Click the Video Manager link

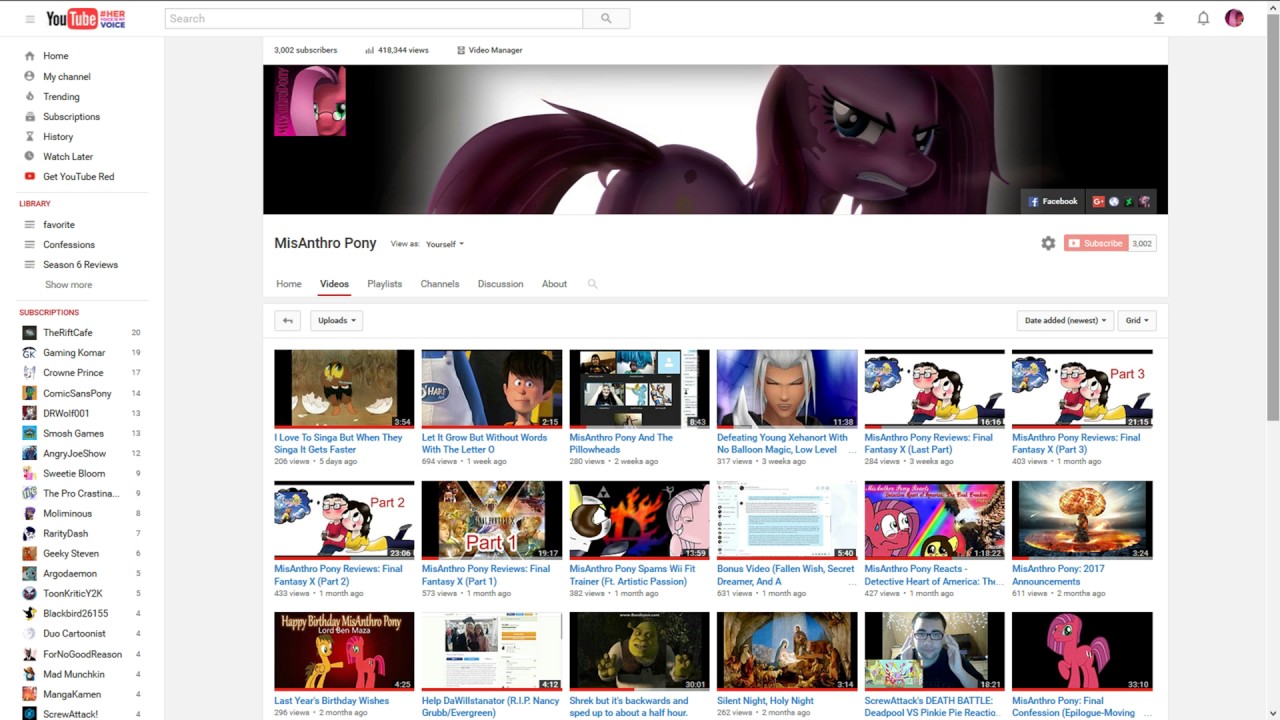pyautogui.click(x=490, y=50)
